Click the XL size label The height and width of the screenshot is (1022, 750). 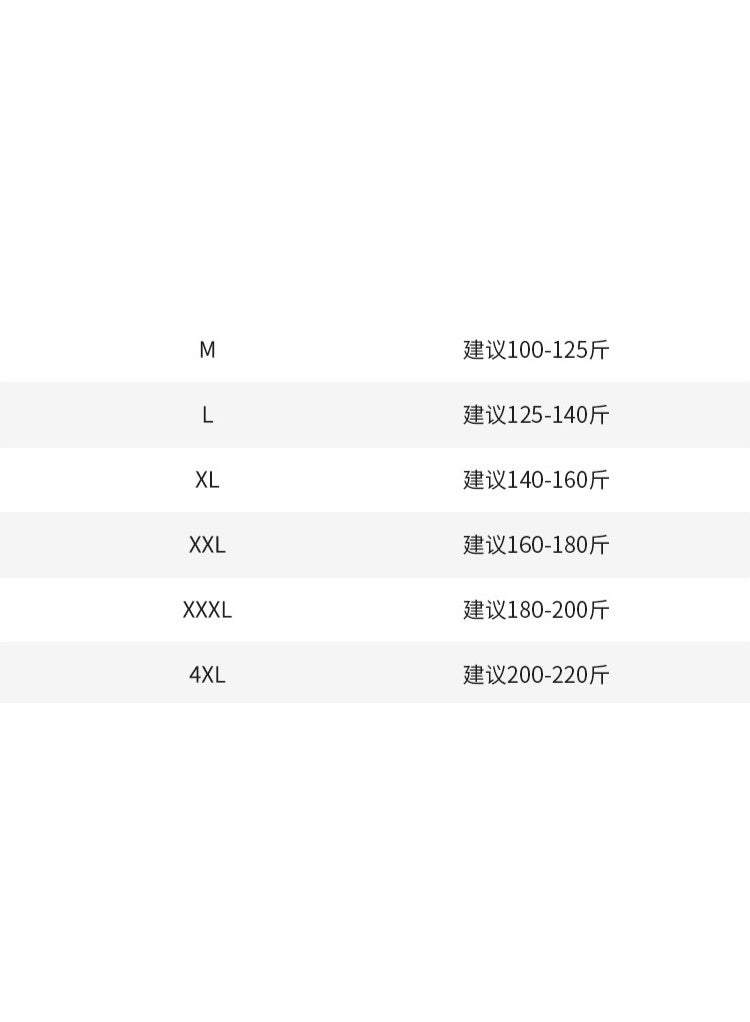pyautogui.click(x=207, y=480)
